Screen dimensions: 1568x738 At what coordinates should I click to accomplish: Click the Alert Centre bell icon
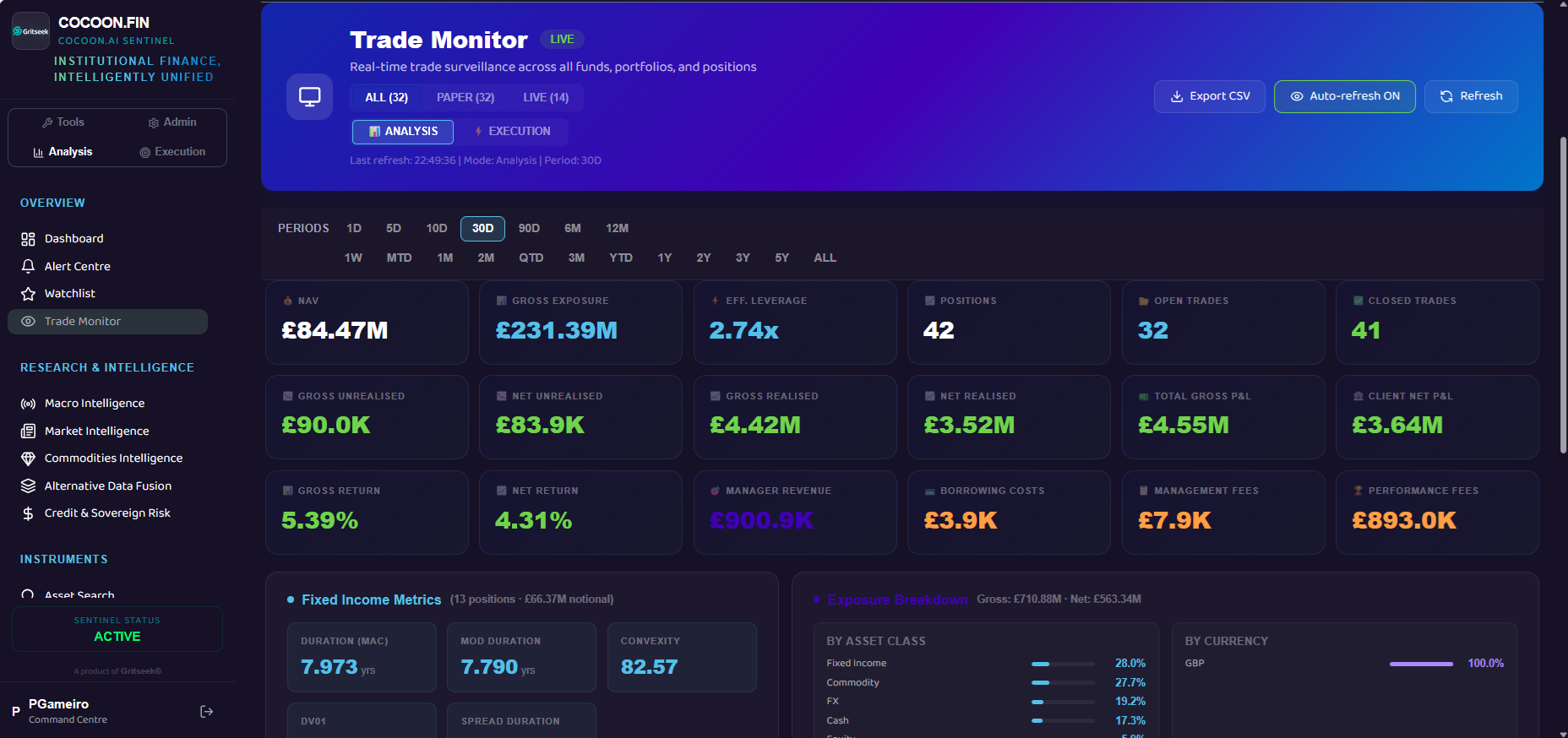click(28, 266)
